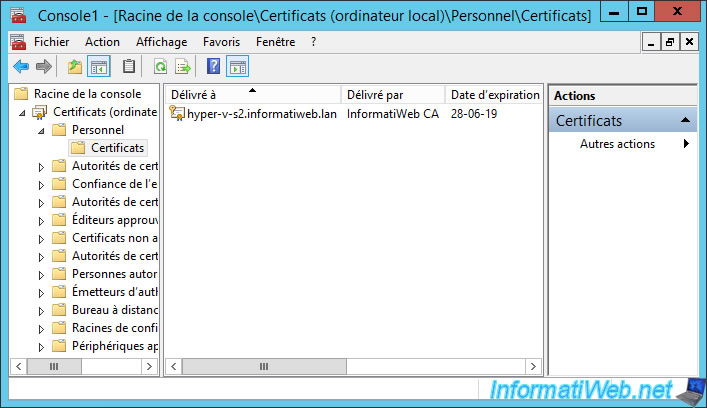
Task: Expand the first Autorités de cert node
Action: click(41, 167)
